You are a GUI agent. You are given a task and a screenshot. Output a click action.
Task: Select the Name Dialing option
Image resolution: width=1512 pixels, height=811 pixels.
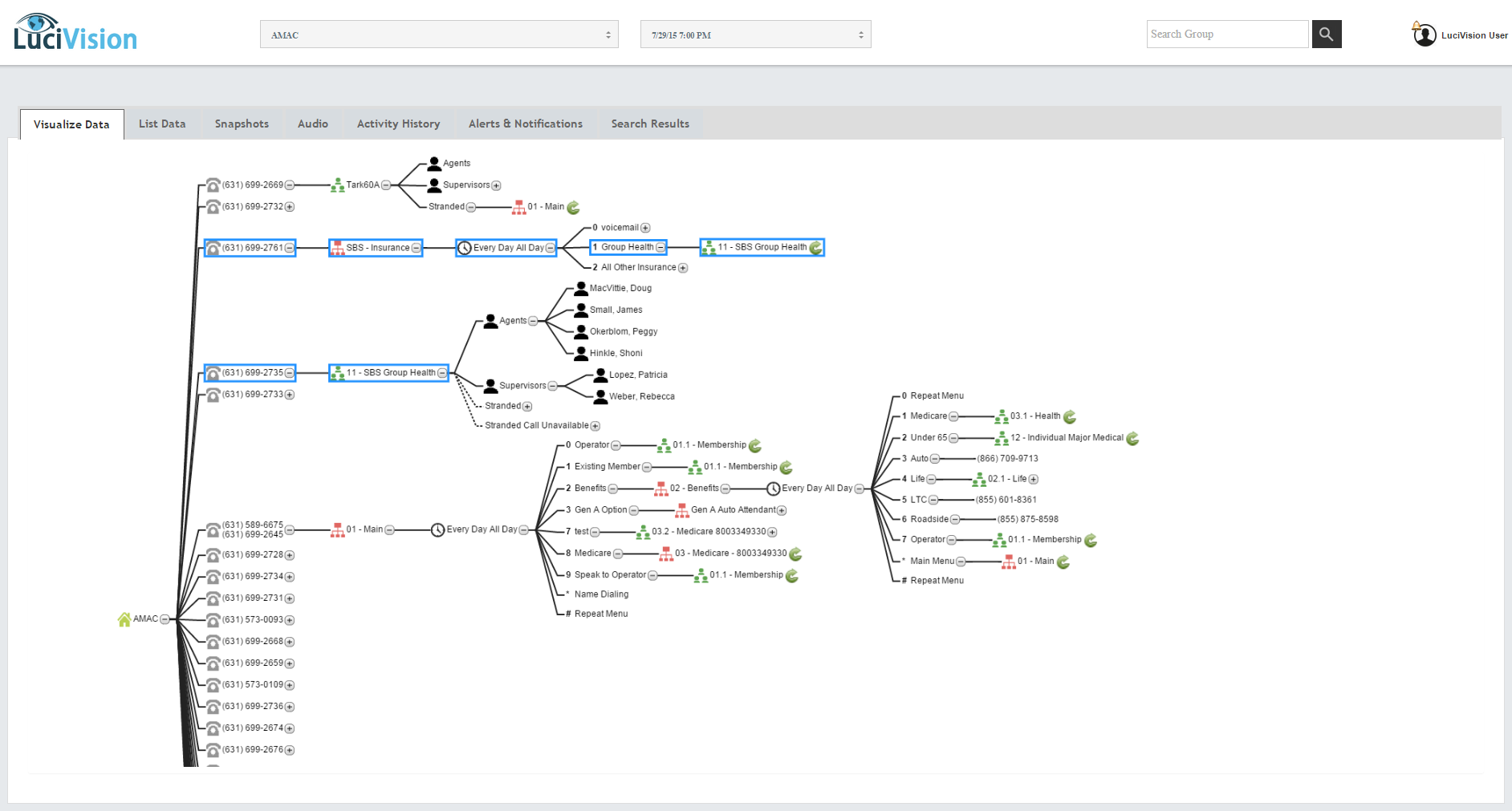pyautogui.click(x=601, y=594)
